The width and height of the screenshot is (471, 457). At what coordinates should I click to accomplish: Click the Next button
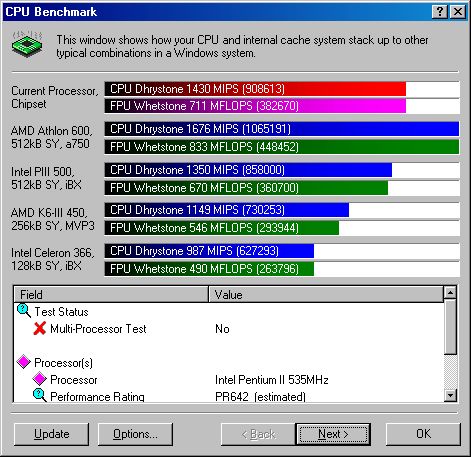(333, 434)
